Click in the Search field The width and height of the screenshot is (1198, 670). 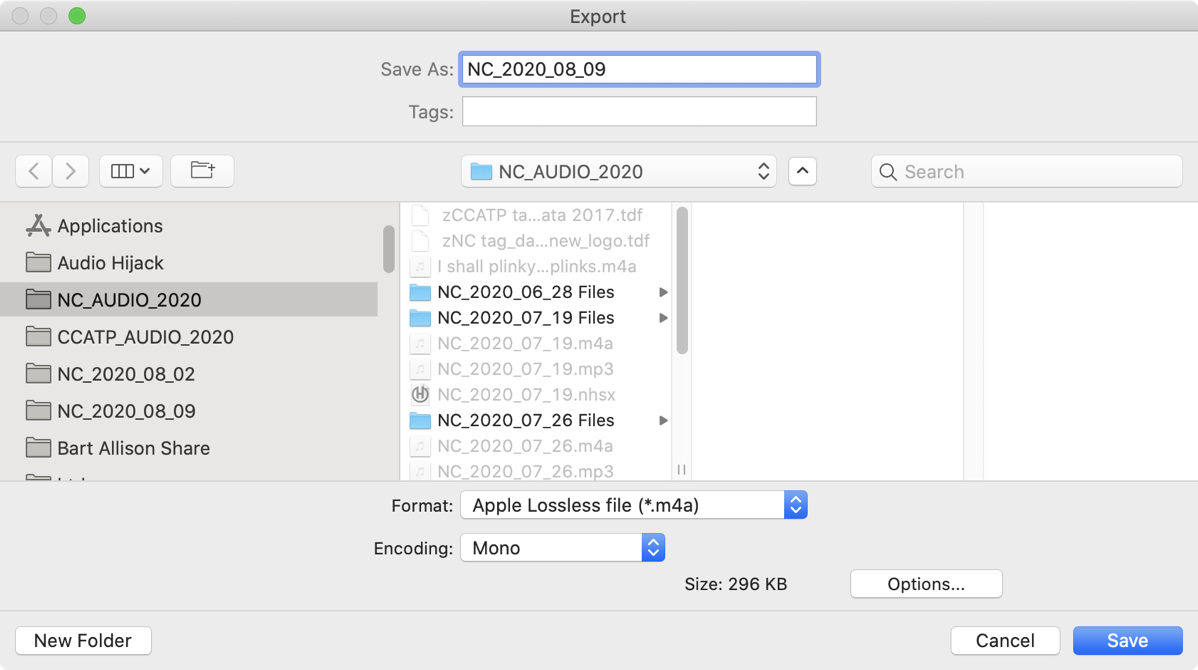click(1035, 172)
